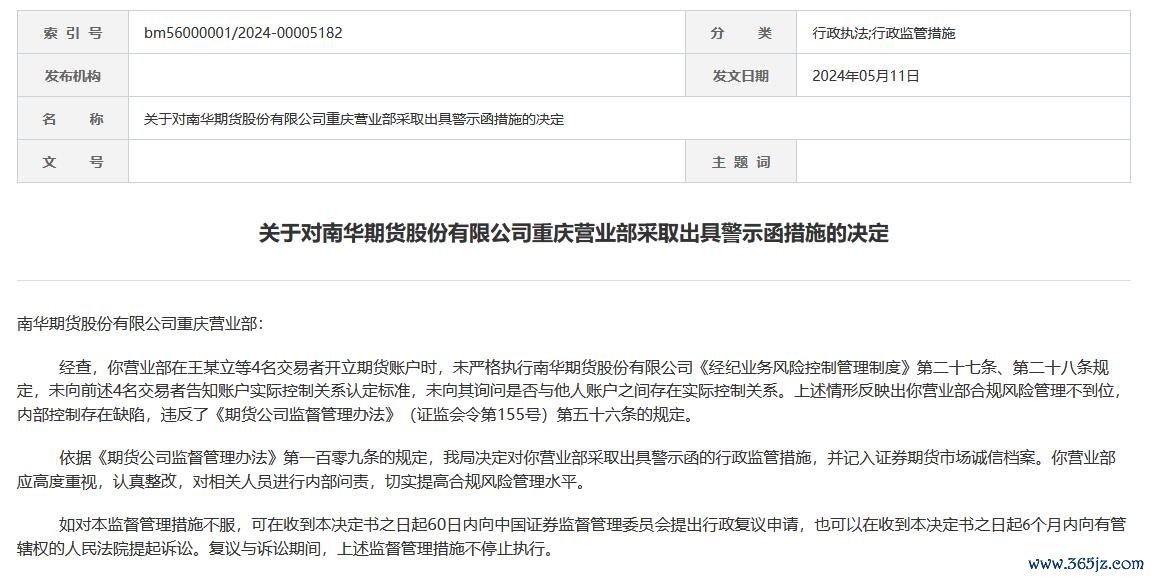Click the salutation line 南华期货股份有限公司重庆营业部：
The image size is (1151, 579).
point(139,325)
